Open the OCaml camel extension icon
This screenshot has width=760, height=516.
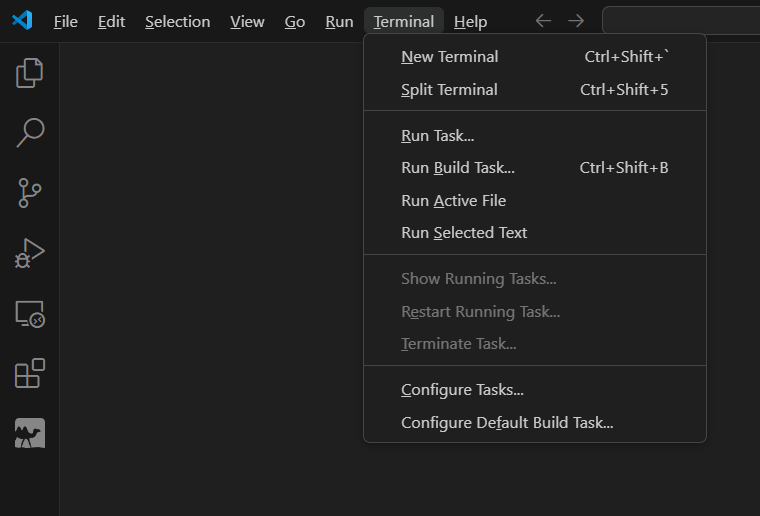(x=30, y=433)
